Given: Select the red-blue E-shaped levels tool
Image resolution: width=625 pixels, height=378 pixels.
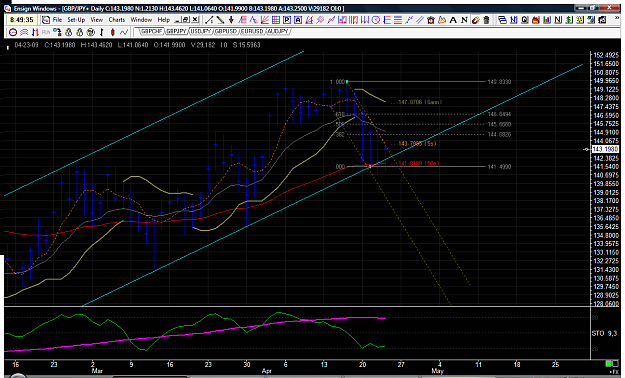Looking at the screenshot, I should click(x=387, y=20).
